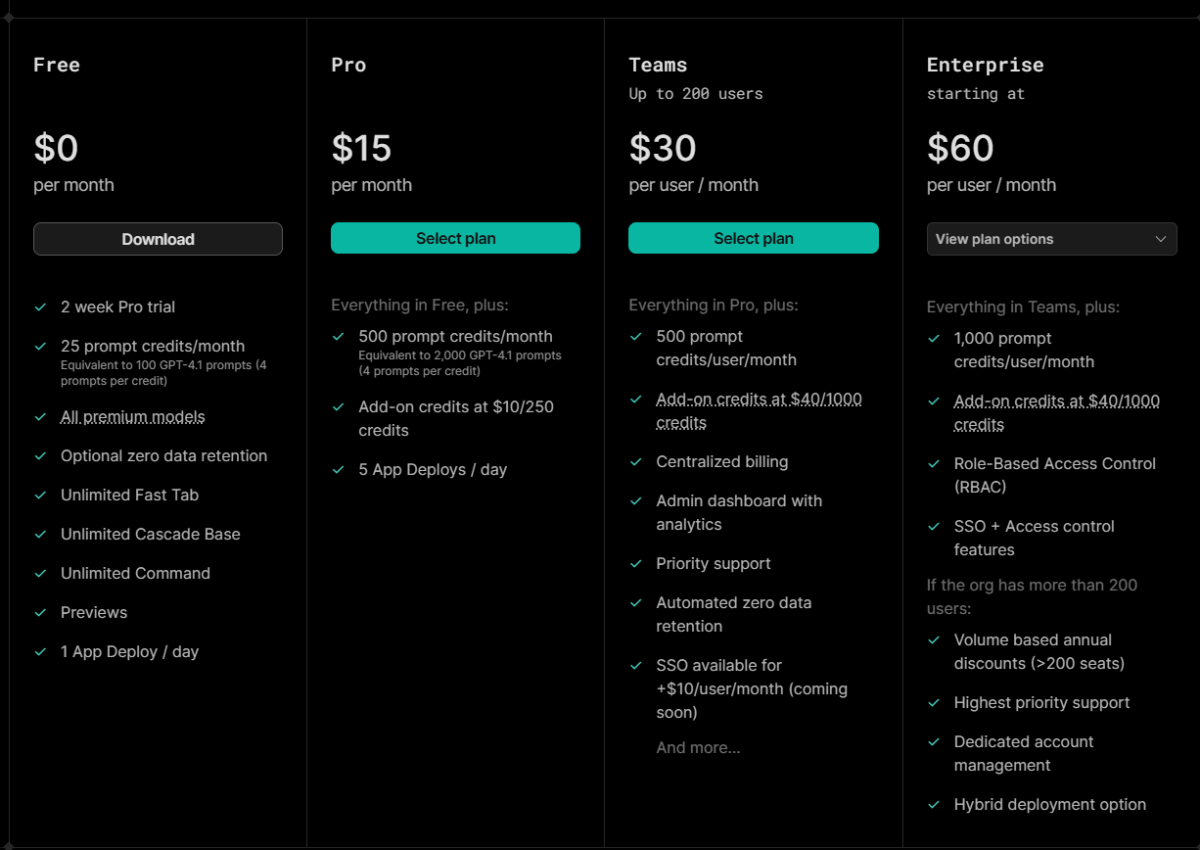Select plan for the Pro tier
Viewport: 1200px width, 850px height.
[455, 238]
